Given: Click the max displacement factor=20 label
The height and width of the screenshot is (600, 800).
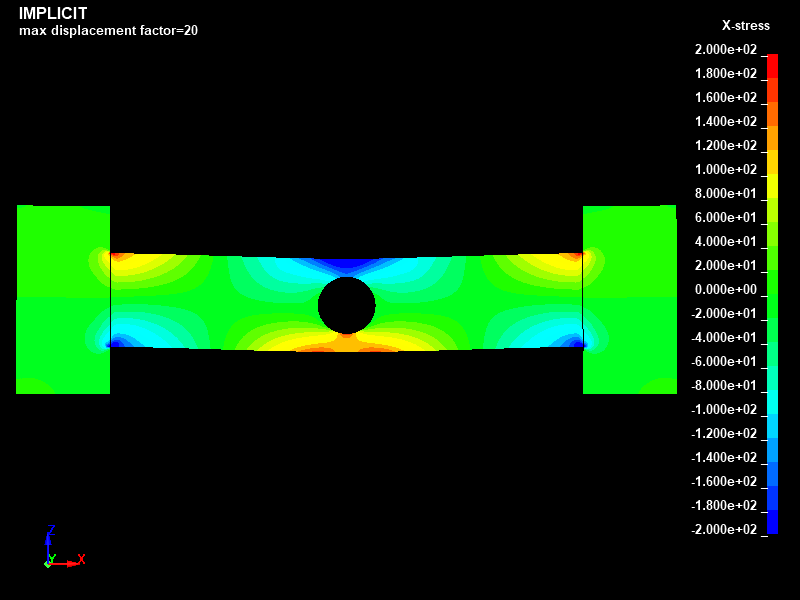Looking at the screenshot, I should point(108,31).
